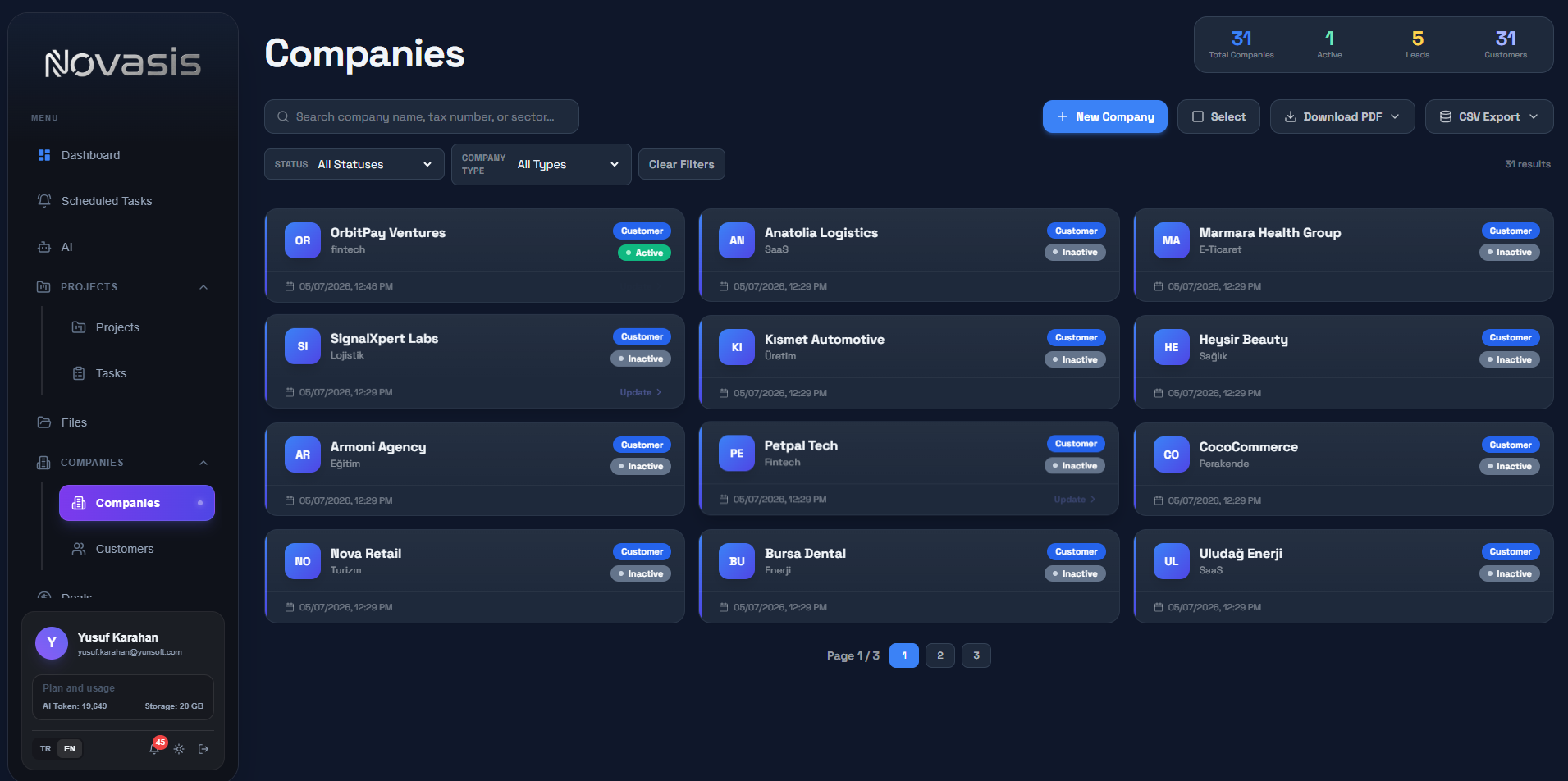Click the CocoCommerce company name
Image resolution: width=1568 pixels, height=781 pixels.
point(1248,447)
